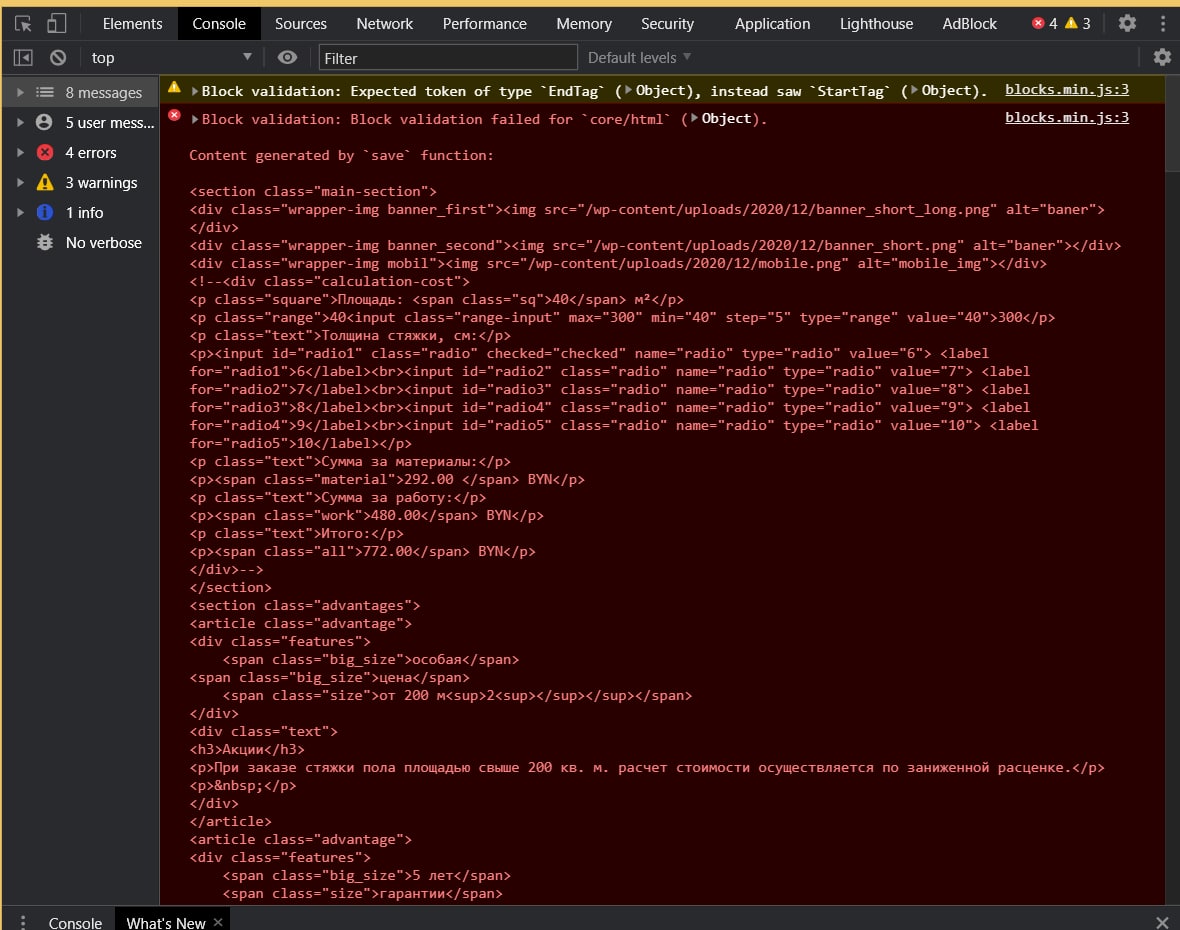Click the '<section class="advantages">' line

pos(304,606)
